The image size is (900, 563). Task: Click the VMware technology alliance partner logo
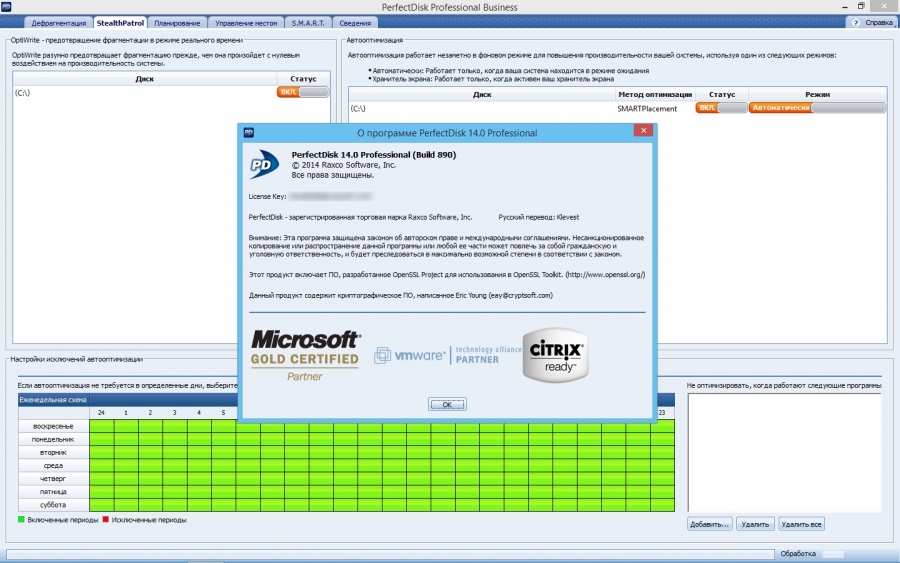436,355
